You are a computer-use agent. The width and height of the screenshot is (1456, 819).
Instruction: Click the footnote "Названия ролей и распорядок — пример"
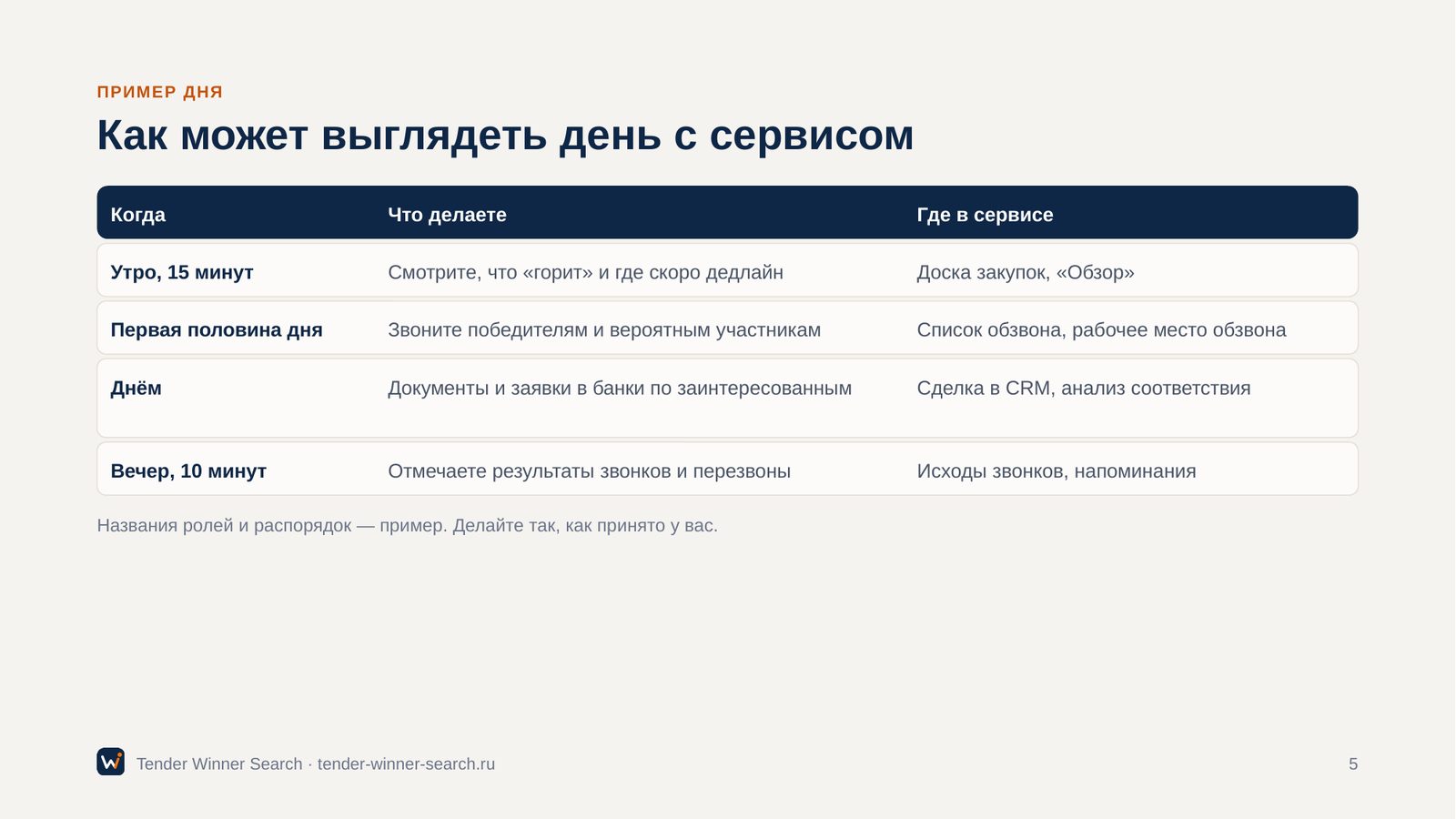[272, 526]
